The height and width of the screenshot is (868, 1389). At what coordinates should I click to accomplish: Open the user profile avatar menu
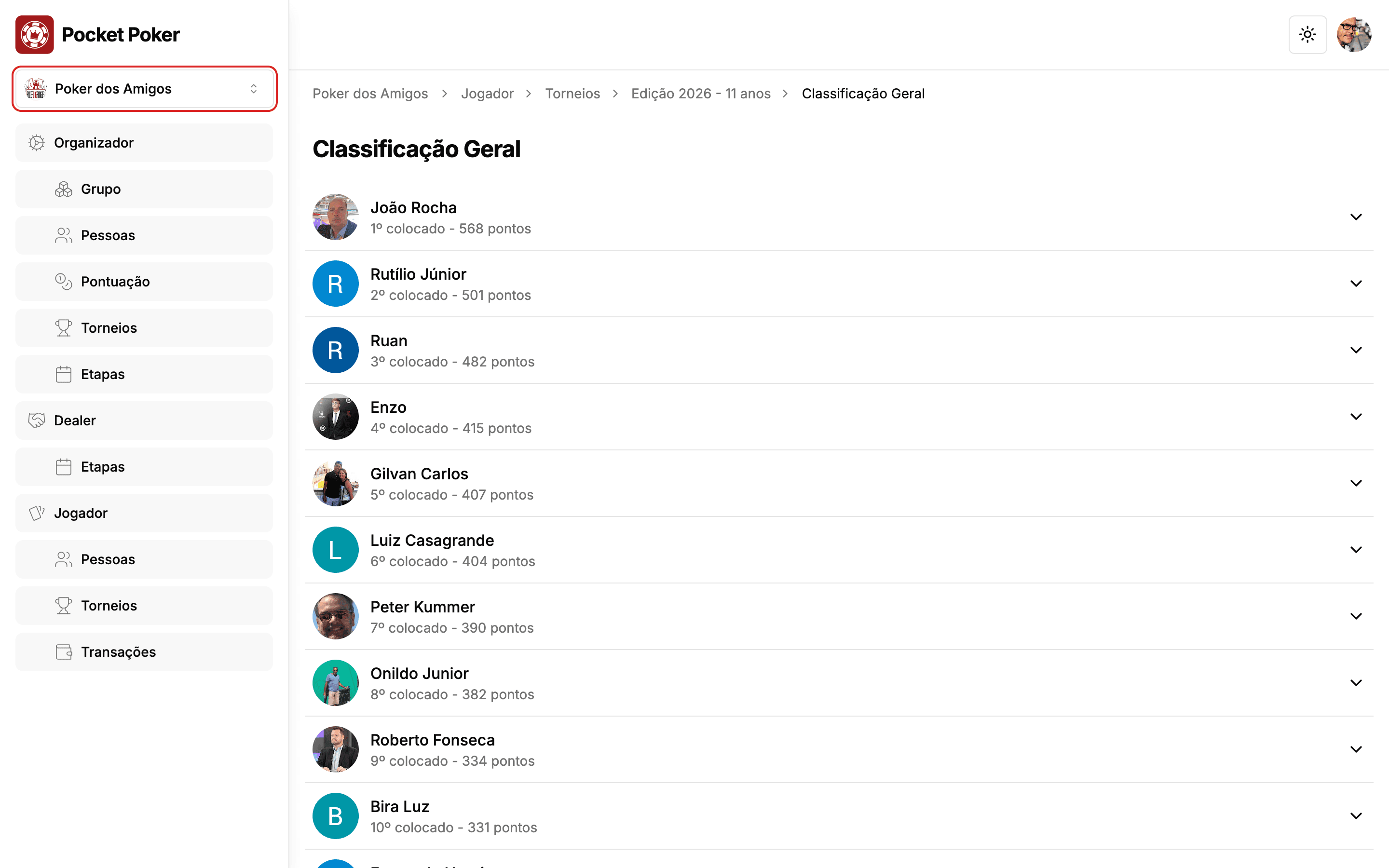(x=1354, y=34)
